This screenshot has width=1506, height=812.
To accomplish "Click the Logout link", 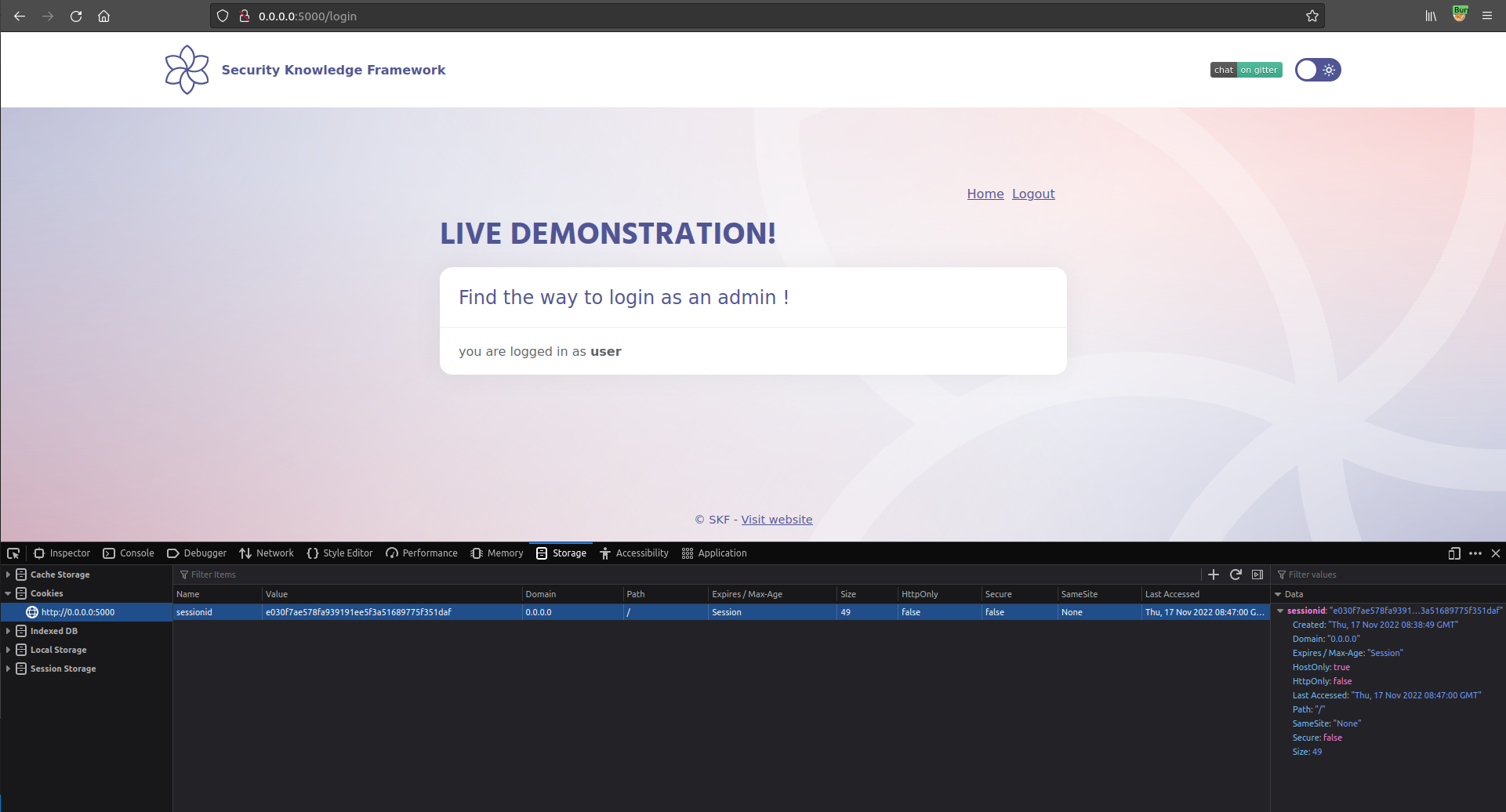I will click(1033, 194).
